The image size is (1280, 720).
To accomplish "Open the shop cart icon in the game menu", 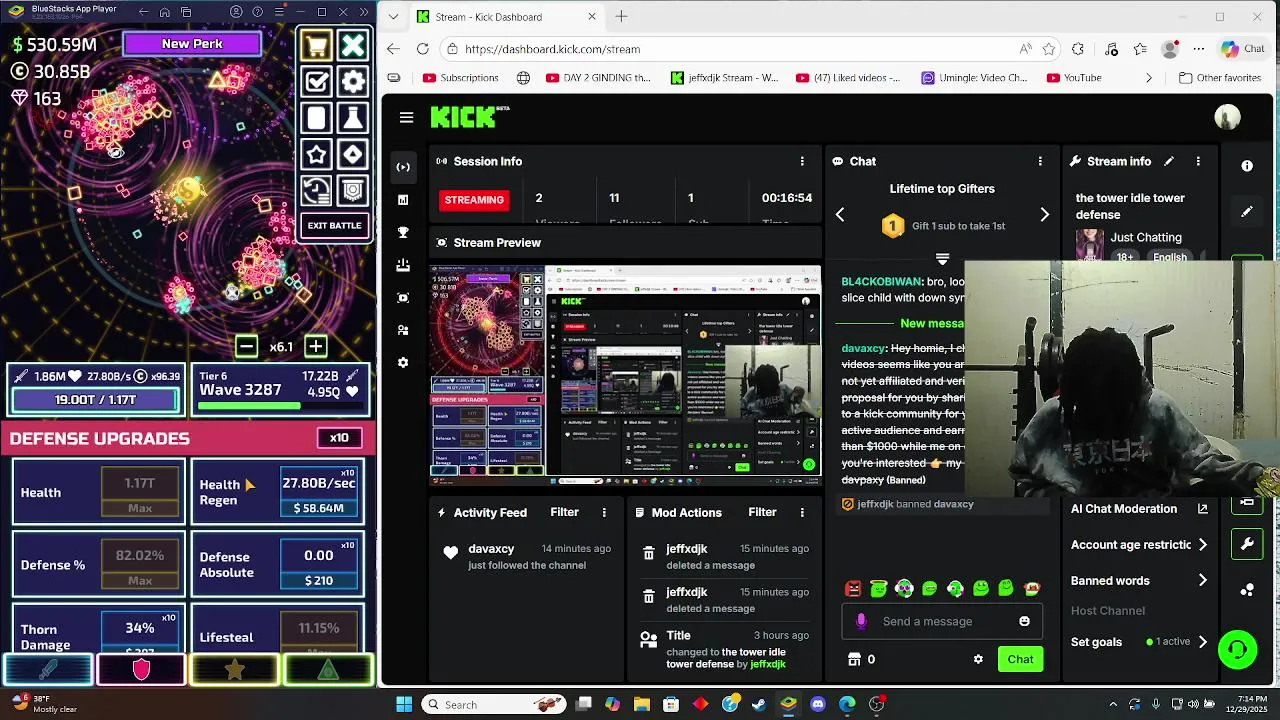I will coord(317,46).
